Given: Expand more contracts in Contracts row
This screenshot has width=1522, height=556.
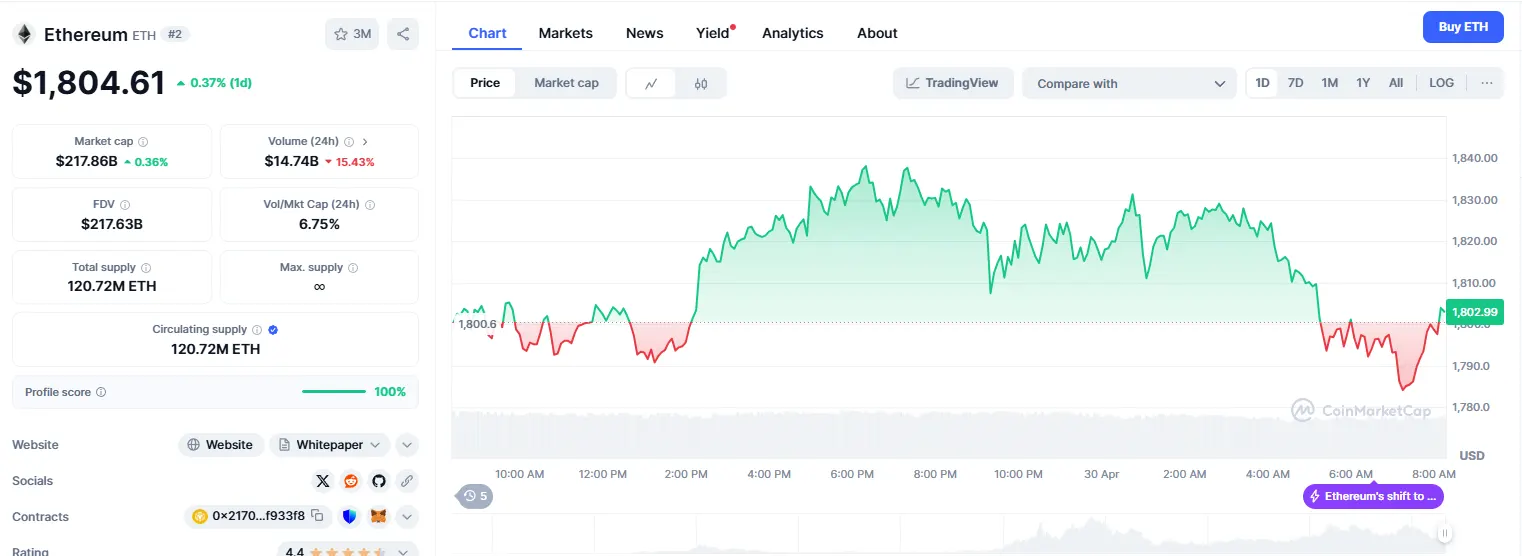Looking at the screenshot, I should (x=407, y=517).
